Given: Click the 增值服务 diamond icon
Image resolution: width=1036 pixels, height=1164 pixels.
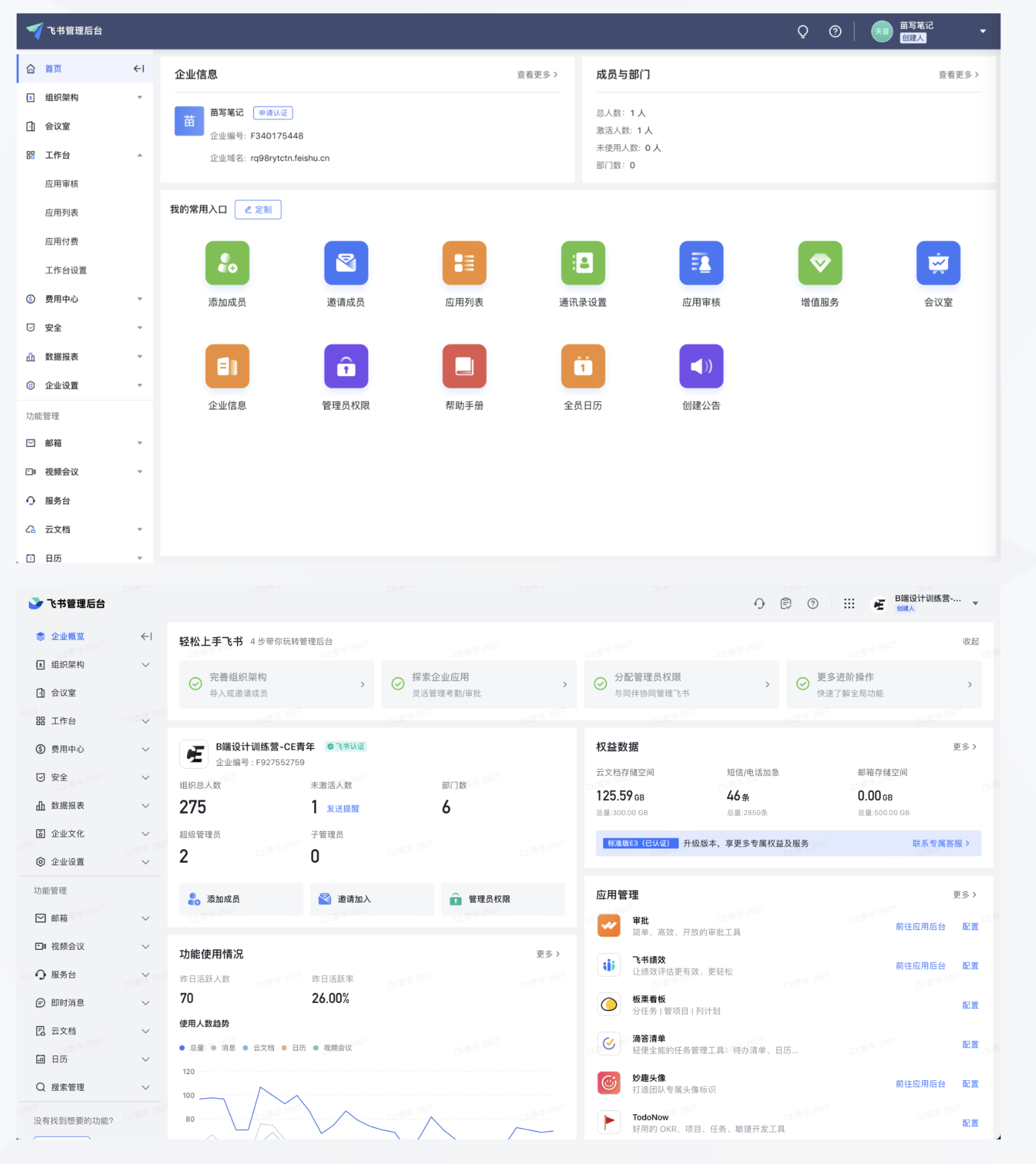Looking at the screenshot, I should click(x=819, y=263).
